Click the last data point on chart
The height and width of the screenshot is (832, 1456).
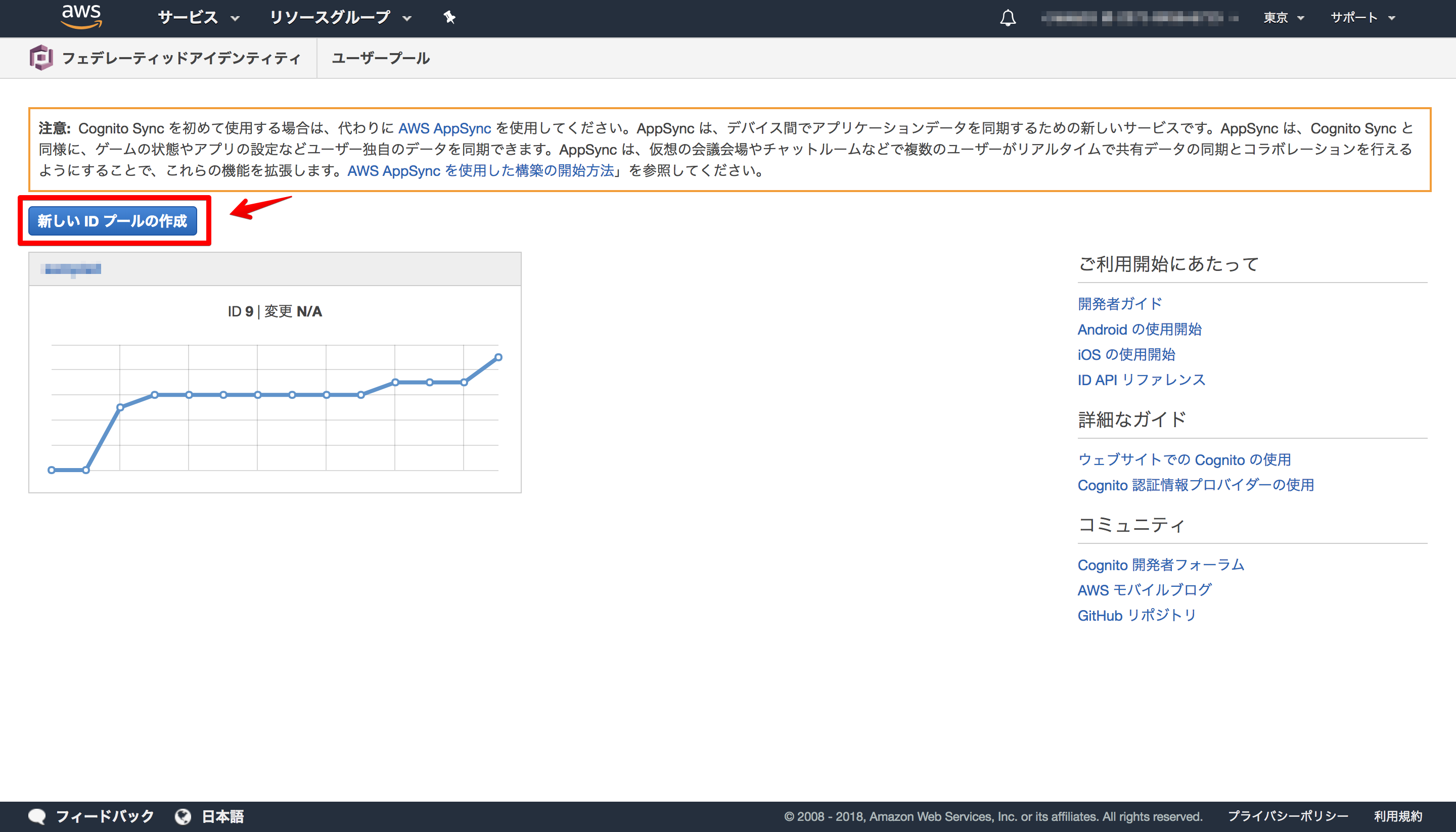coord(498,357)
